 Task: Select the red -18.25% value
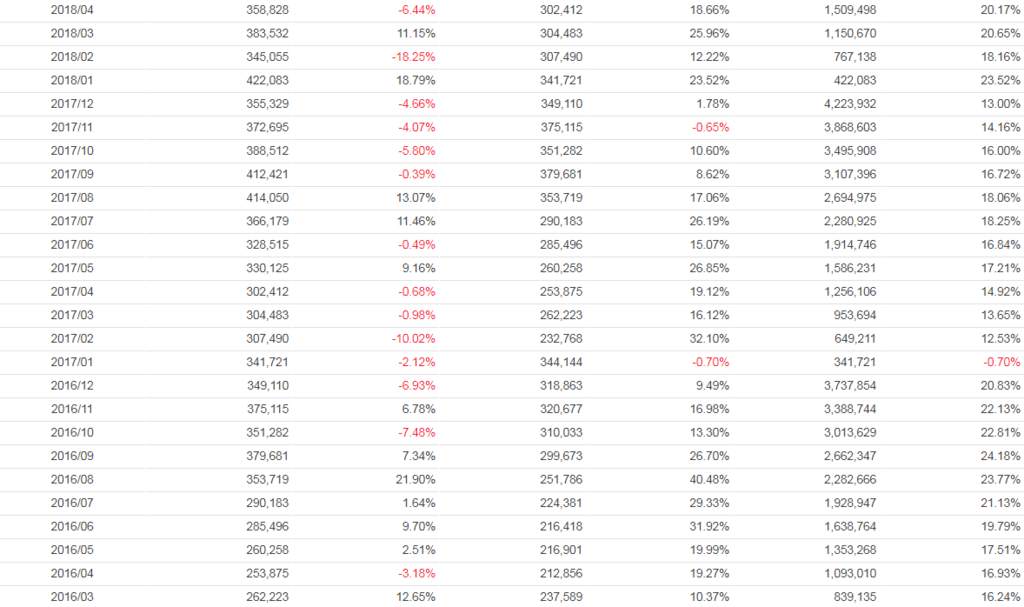[x=414, y=57]
